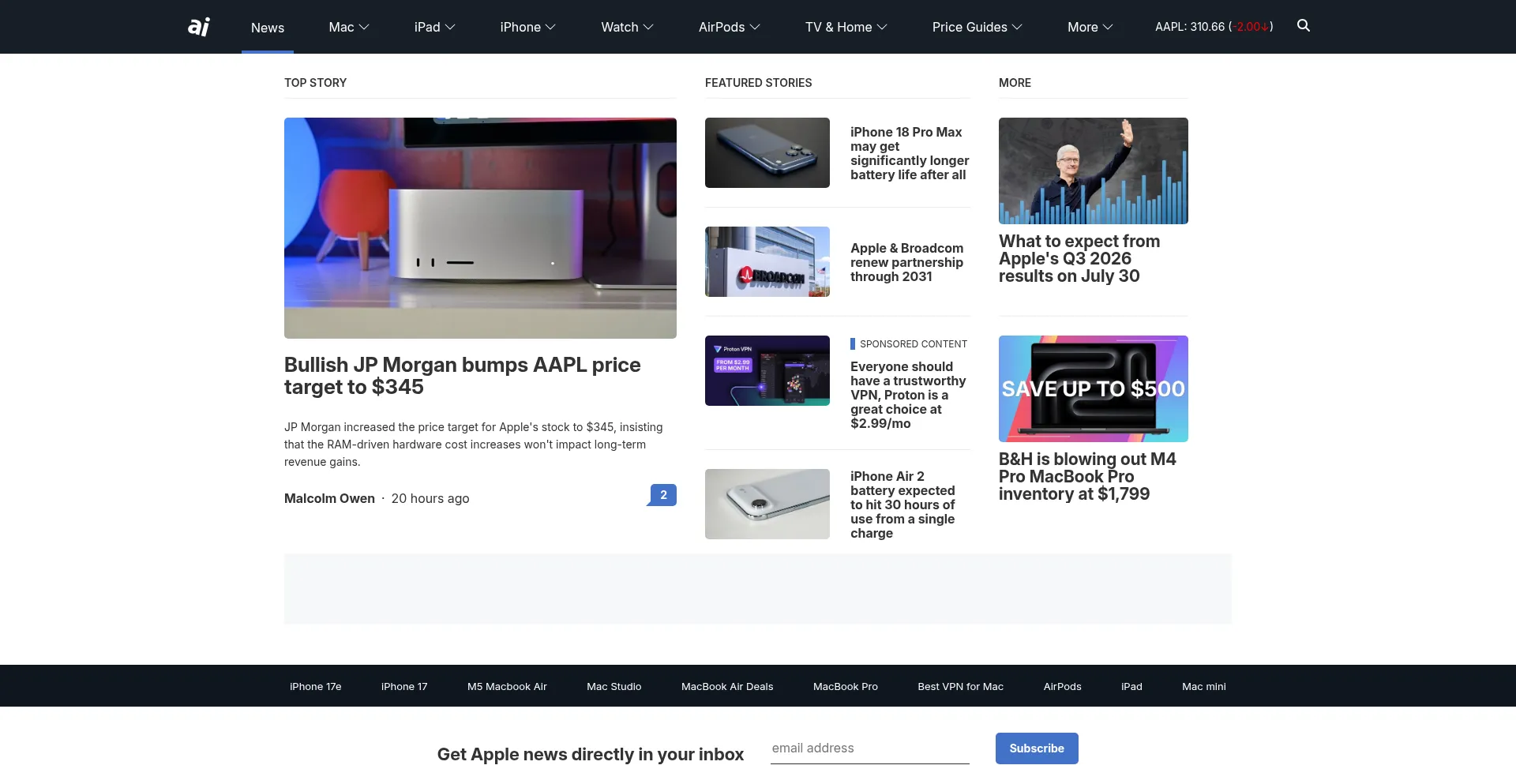Viewport: 1516px width, 784px height.
Task: Go to Mac Studio topic link
Action: pyautogui.click(x=614, y=686)
